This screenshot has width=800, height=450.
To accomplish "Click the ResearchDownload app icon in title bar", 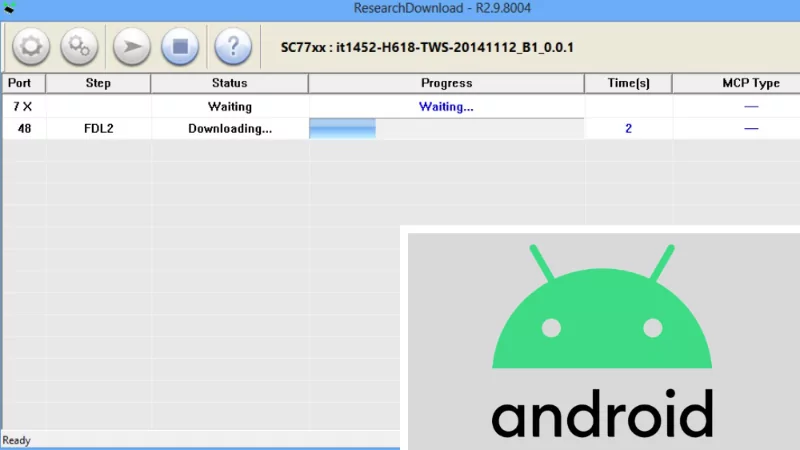I will click(9, 8).
